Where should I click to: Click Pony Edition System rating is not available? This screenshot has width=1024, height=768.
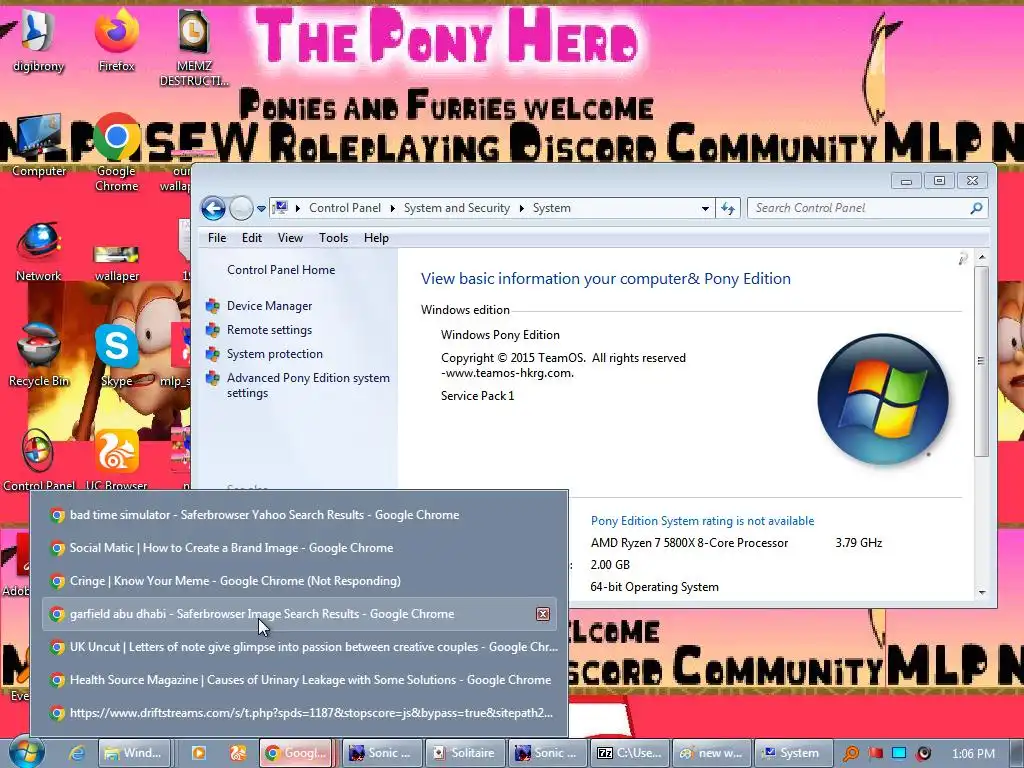tap(702, 520)
